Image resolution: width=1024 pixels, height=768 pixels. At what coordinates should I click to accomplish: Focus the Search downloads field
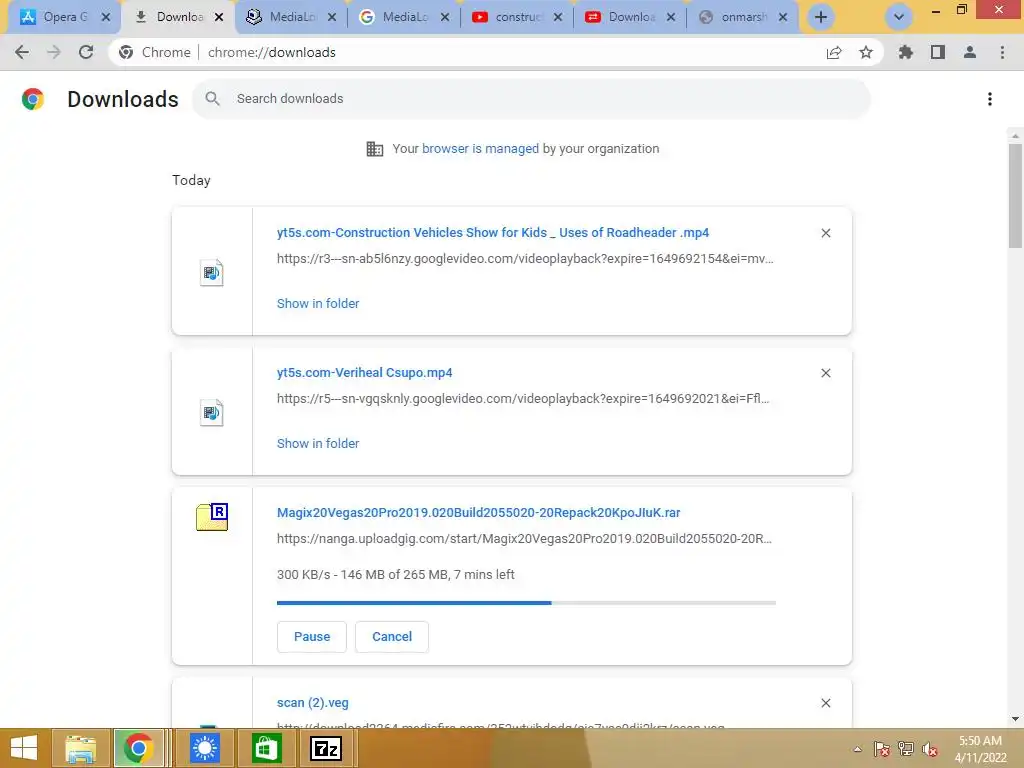click(x=531, y=99)
